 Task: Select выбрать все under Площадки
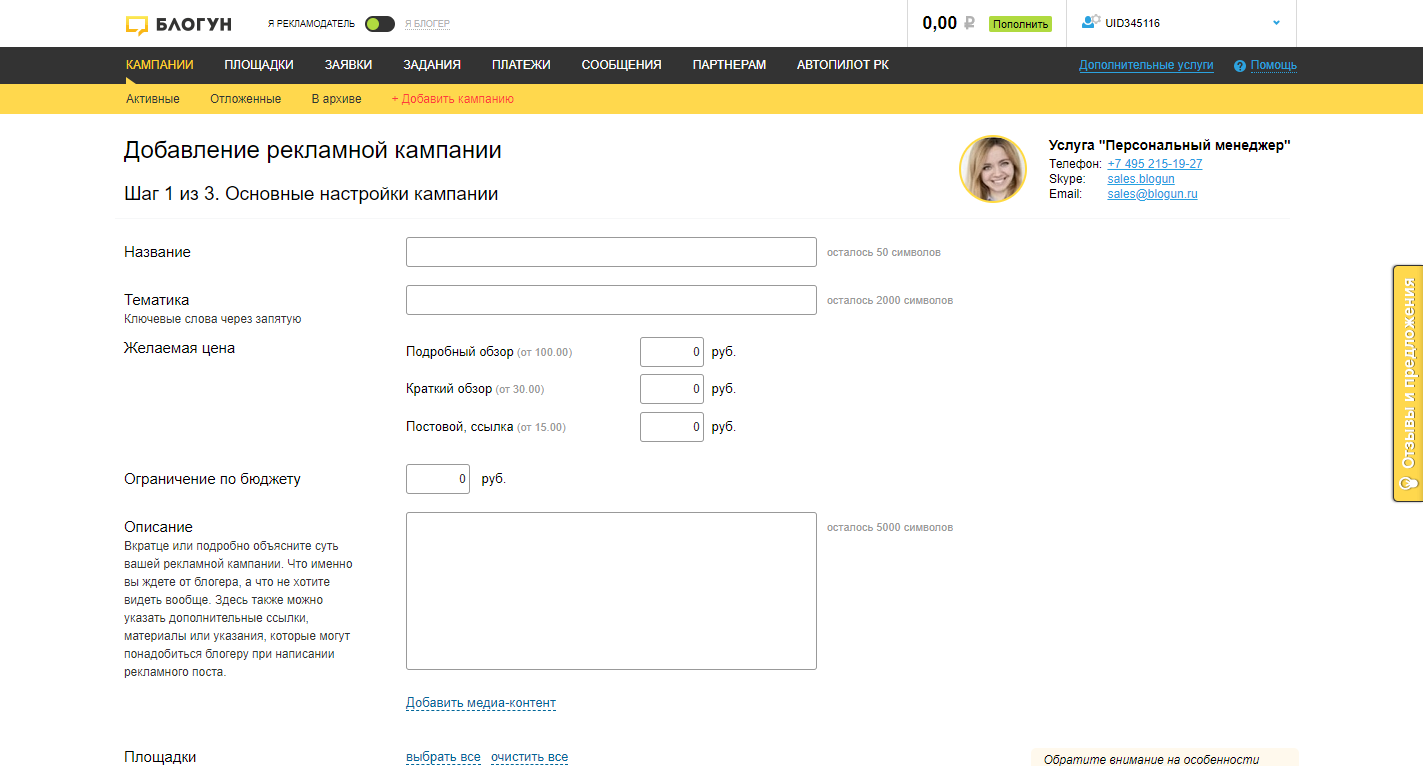[x=443, y=756]
